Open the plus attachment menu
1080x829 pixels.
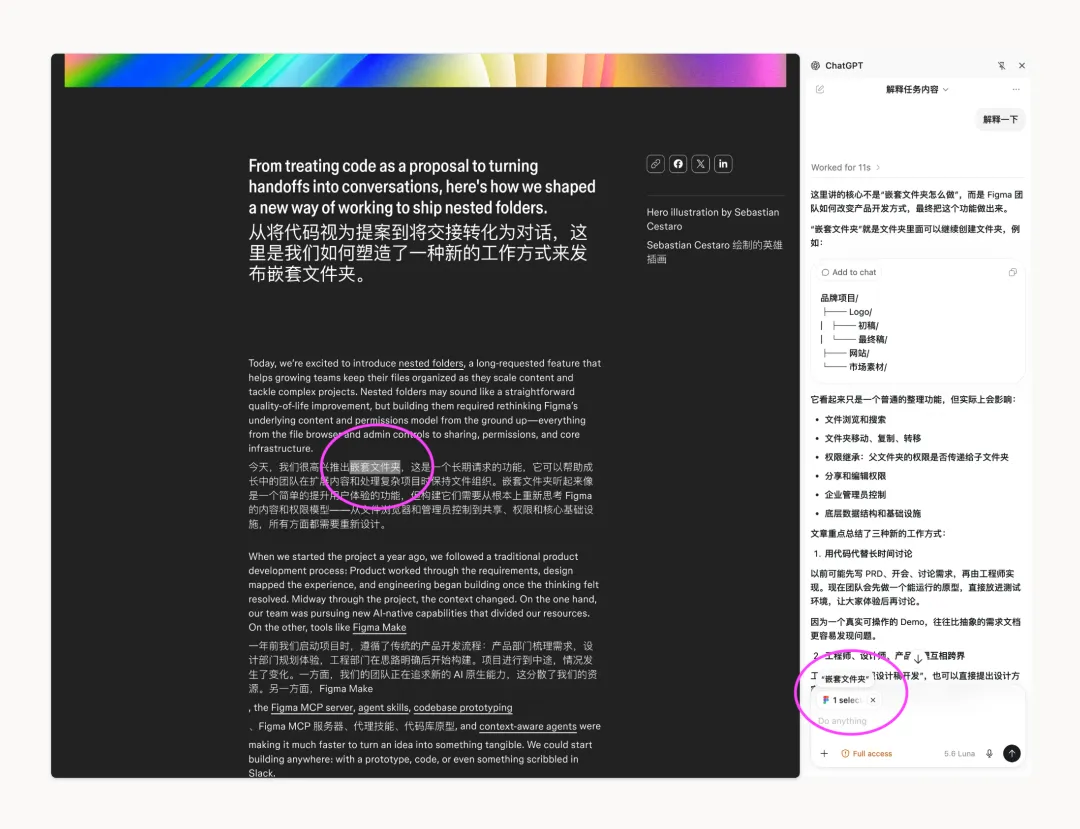824,753
